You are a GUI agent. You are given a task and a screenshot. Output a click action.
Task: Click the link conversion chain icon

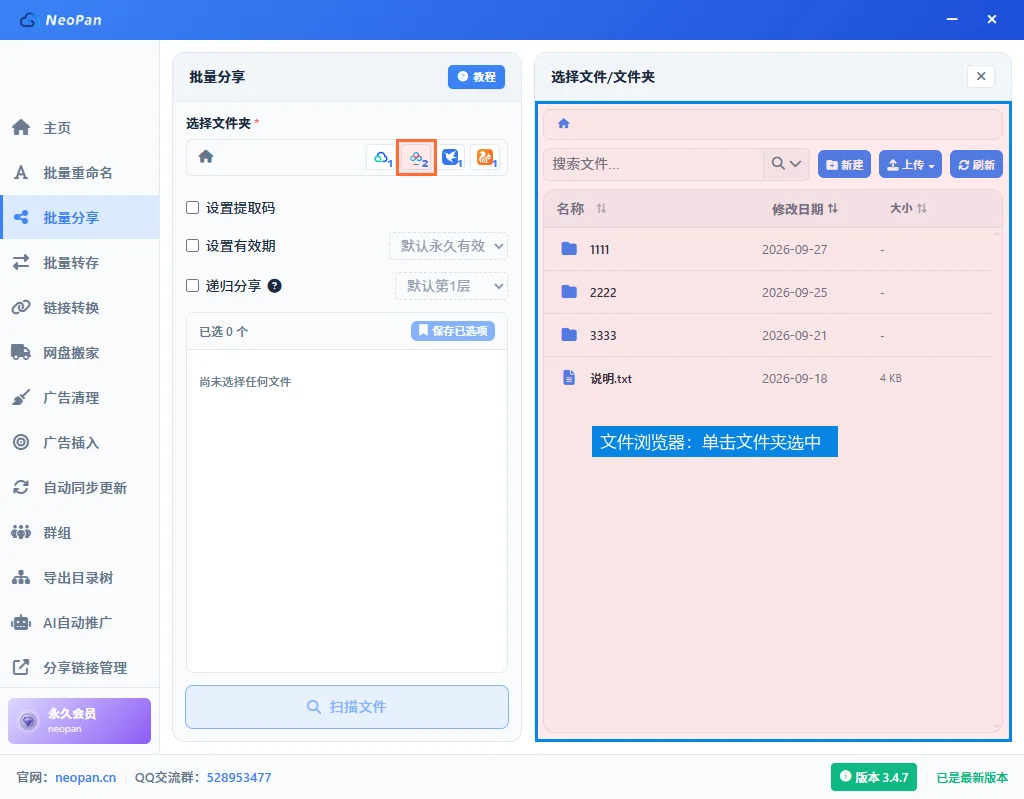point(21,307)
